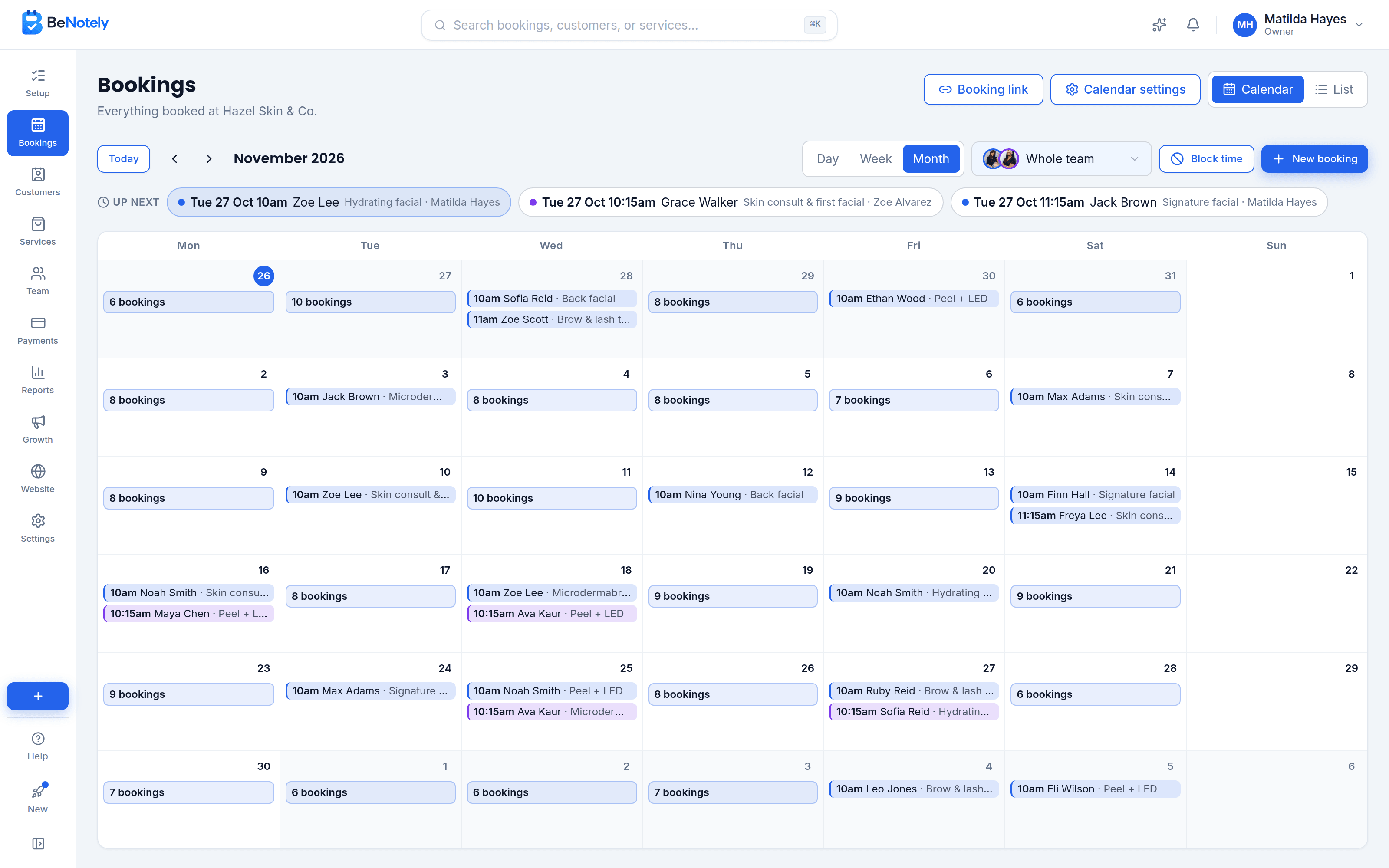Image resolution: width=1389 pixels, height=868 pixels.
Task: Open the New rocket item
Action: pyautogui.click(x=38, y=798)
